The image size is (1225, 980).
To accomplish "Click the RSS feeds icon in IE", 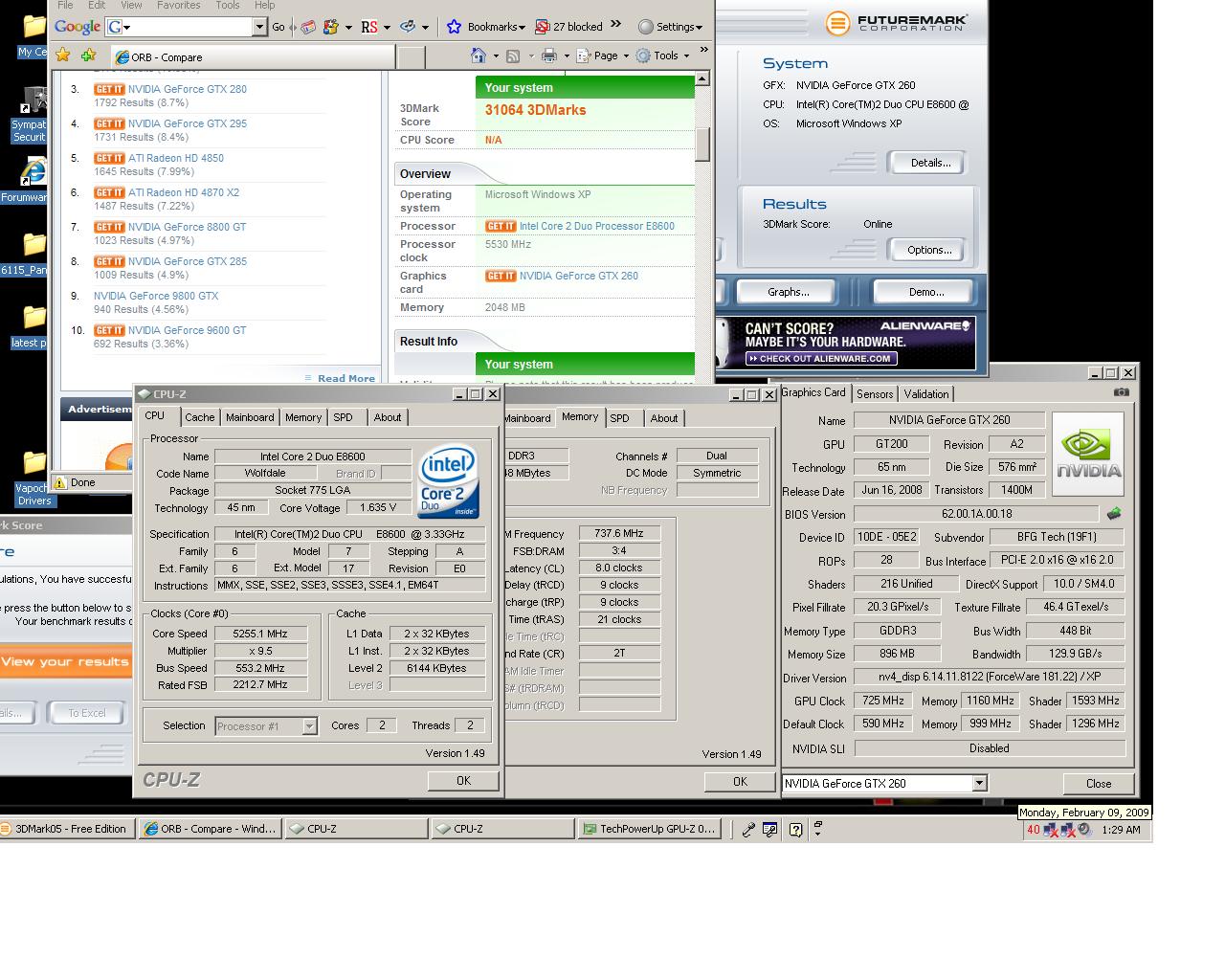I will click(x=513, y=56).
